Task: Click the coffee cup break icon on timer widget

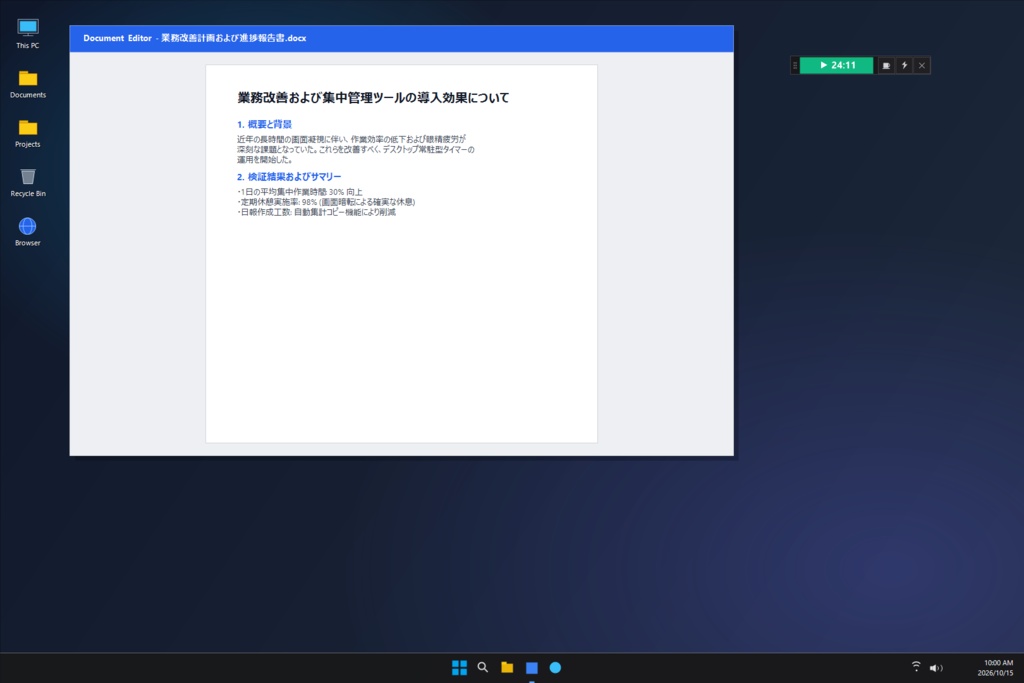Action: pyautogui.click(x=886, y=65)
